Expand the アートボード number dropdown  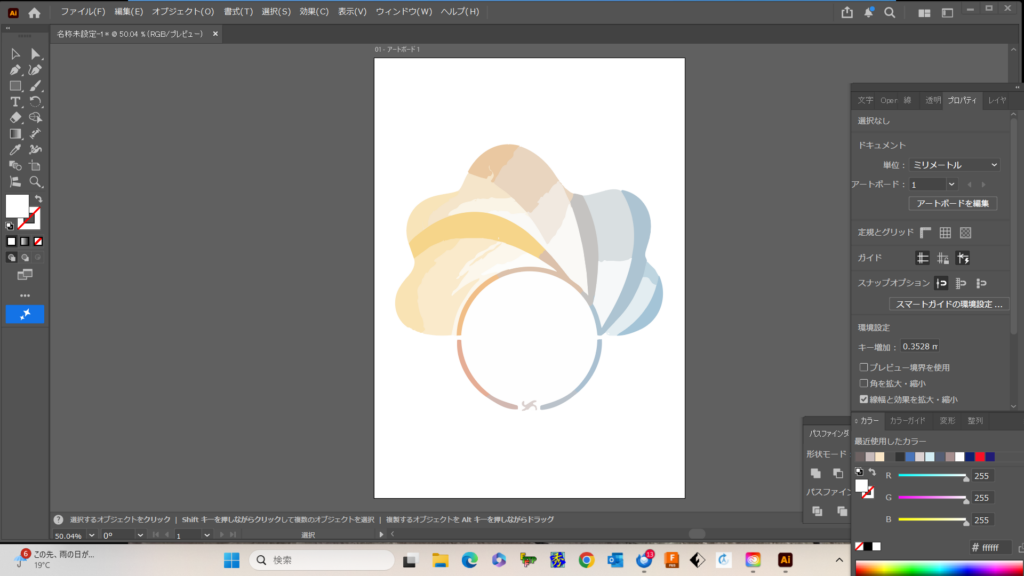[951, 185]
